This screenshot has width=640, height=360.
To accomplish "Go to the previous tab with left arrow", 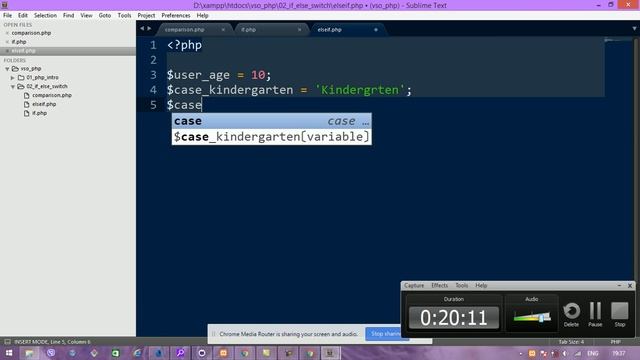I will pyautogui.click(x=142, y=29).
